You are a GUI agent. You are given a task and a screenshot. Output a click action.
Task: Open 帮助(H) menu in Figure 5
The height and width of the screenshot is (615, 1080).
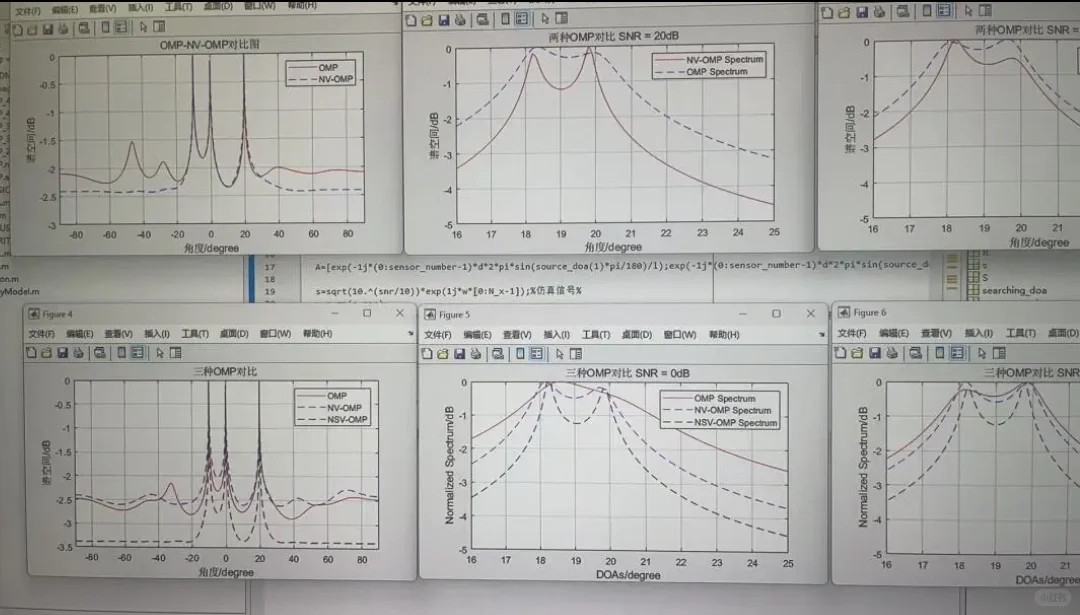click(x=724, y=334)
